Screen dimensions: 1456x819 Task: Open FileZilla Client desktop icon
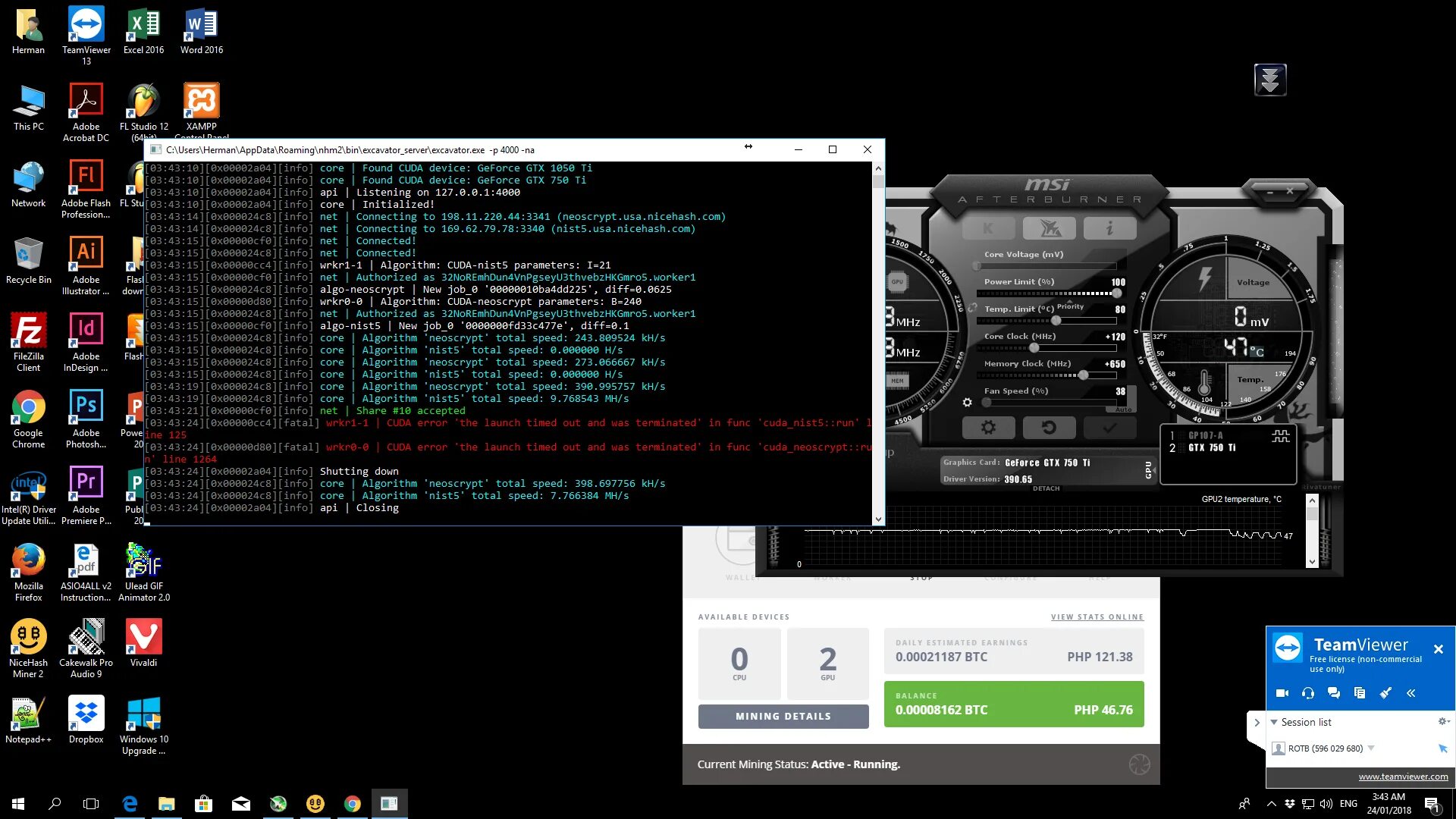tap(28, 342)
